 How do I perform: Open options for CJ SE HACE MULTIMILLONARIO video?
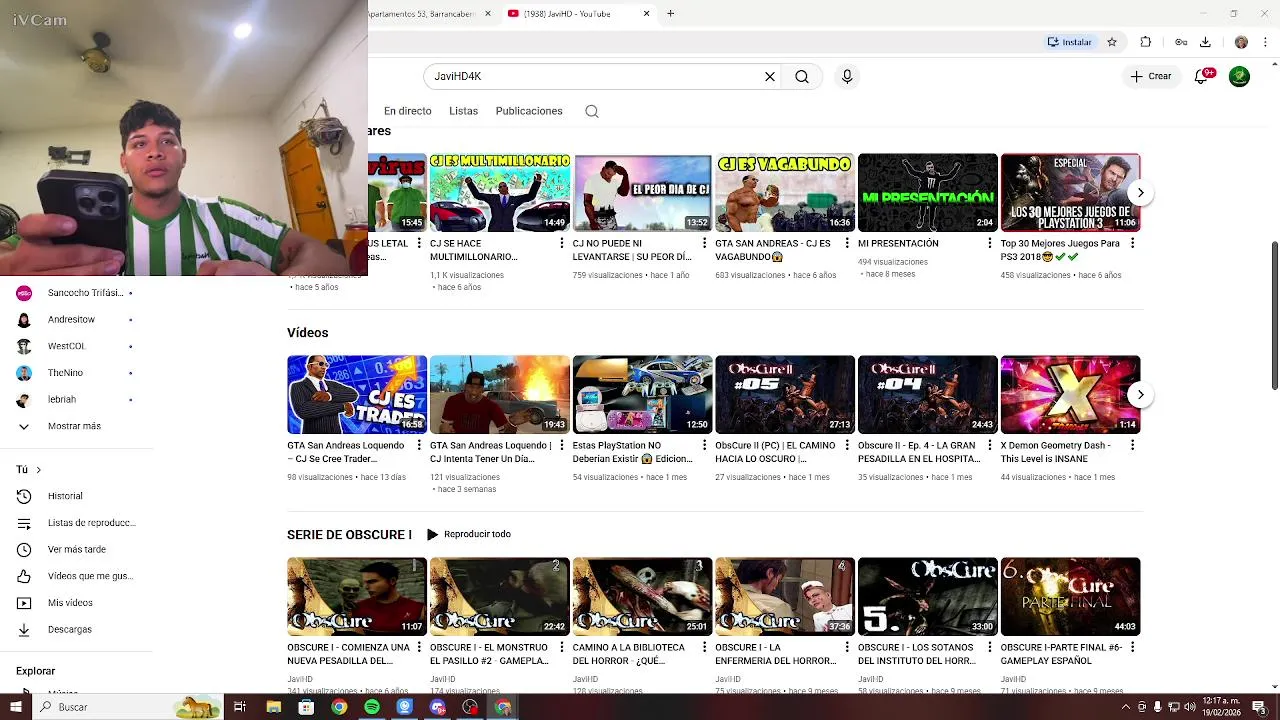click(562, 243)
